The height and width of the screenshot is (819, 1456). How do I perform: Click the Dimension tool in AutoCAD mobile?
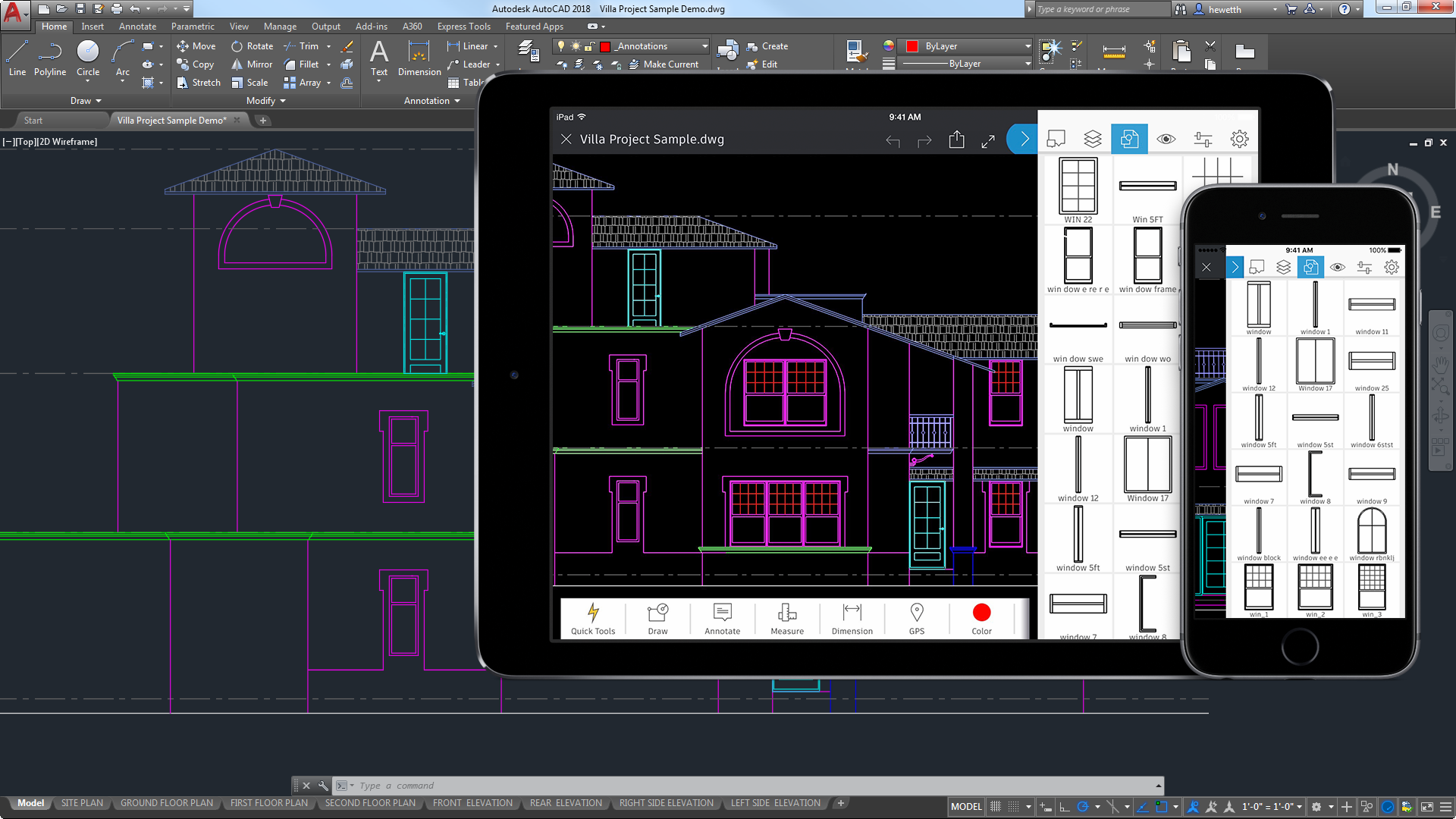[x=852, y=617]
